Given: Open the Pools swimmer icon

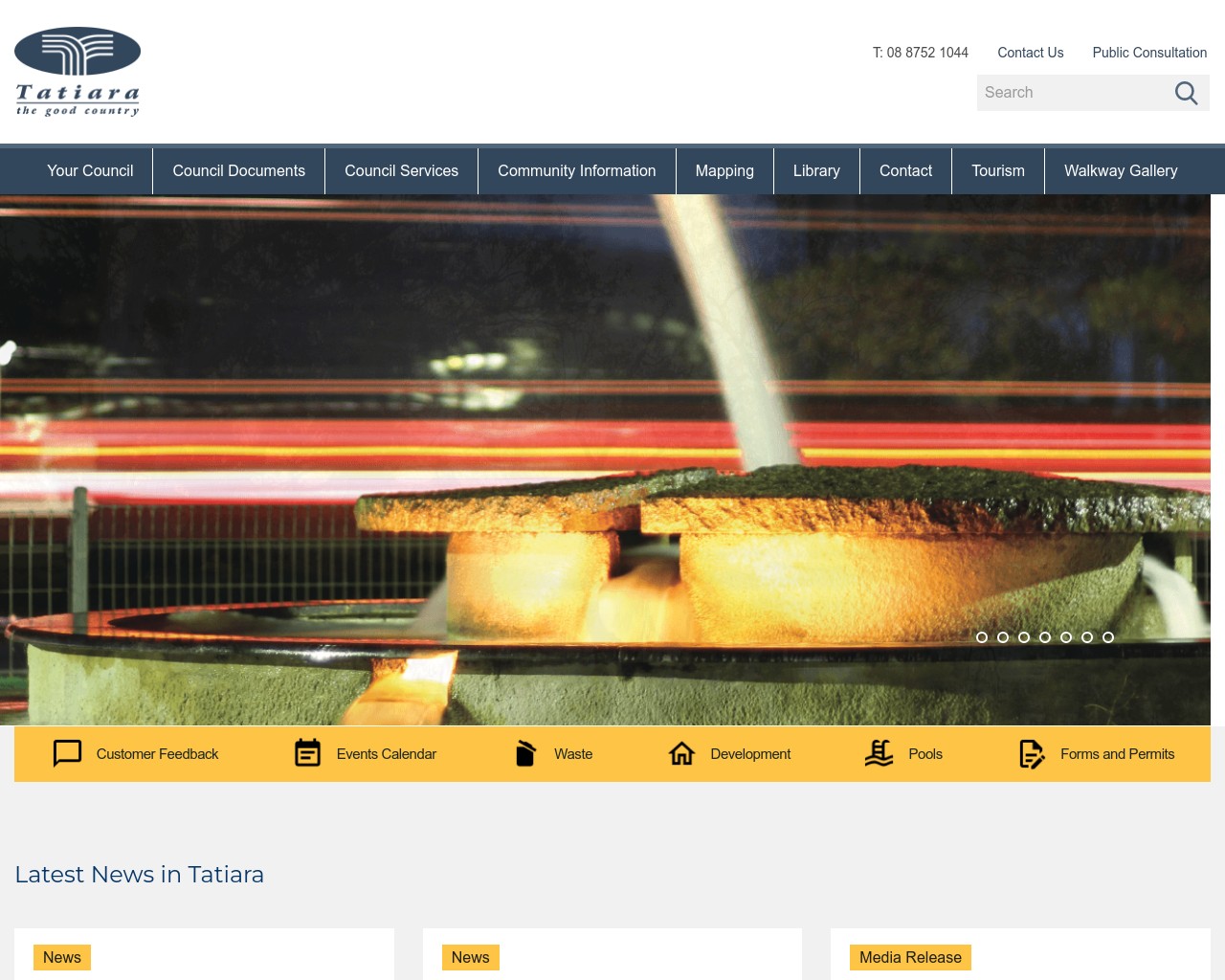Looking at the screenshot, I should [879, 754].
